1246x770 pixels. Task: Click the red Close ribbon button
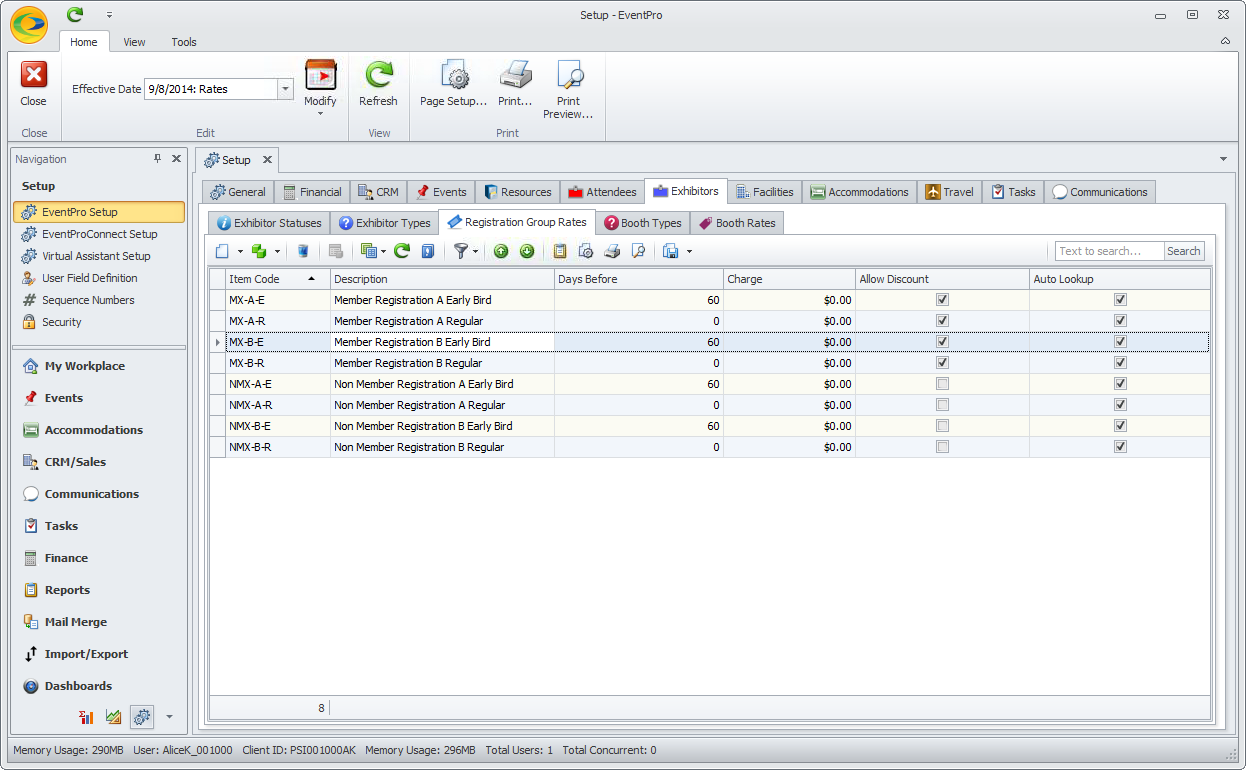tap(34, 84)
